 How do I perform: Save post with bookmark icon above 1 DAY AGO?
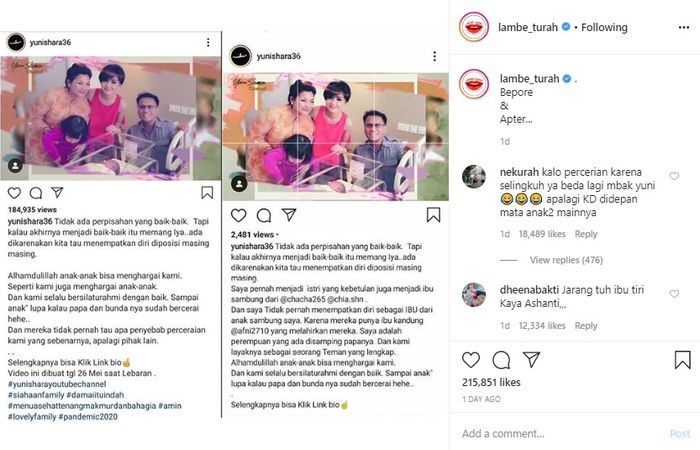683,360
